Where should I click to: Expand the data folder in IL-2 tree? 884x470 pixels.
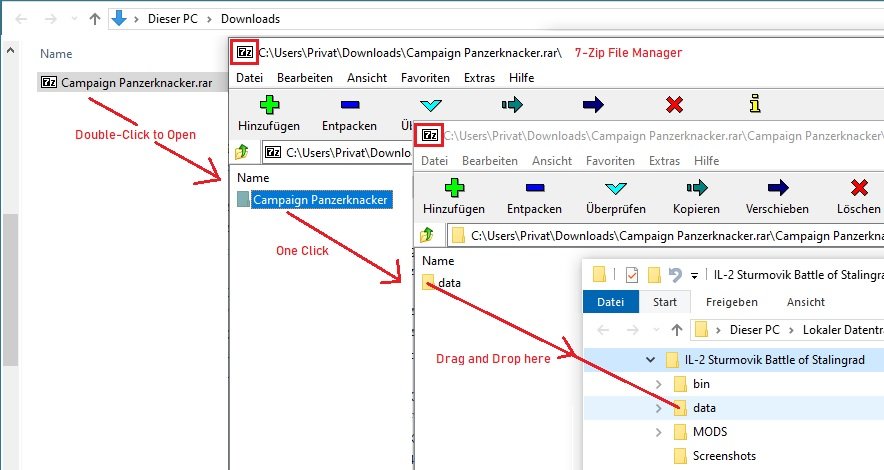(658, 408)
